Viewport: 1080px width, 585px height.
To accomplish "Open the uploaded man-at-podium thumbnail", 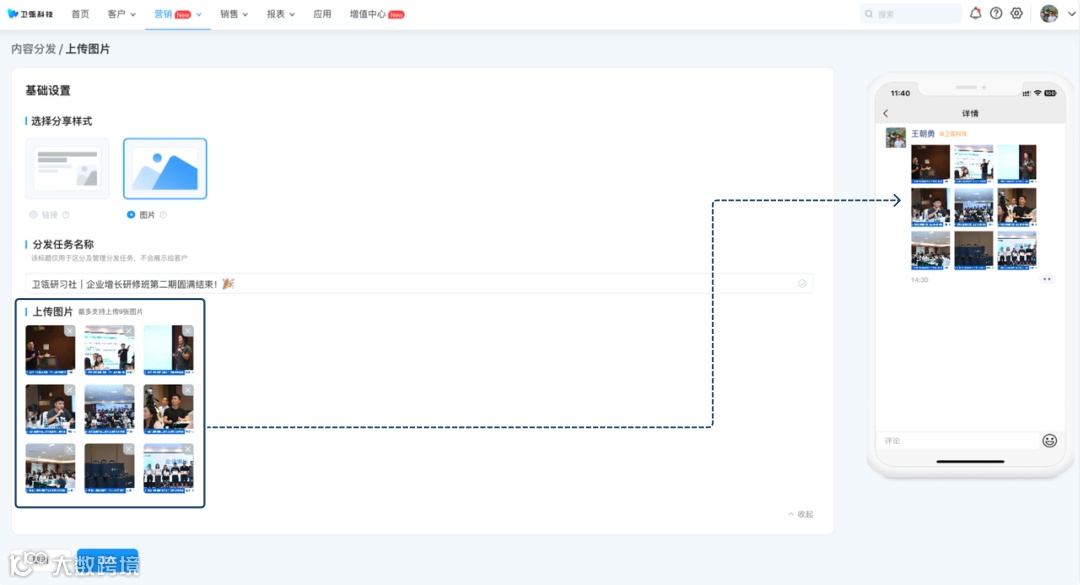I will (50, 350).
